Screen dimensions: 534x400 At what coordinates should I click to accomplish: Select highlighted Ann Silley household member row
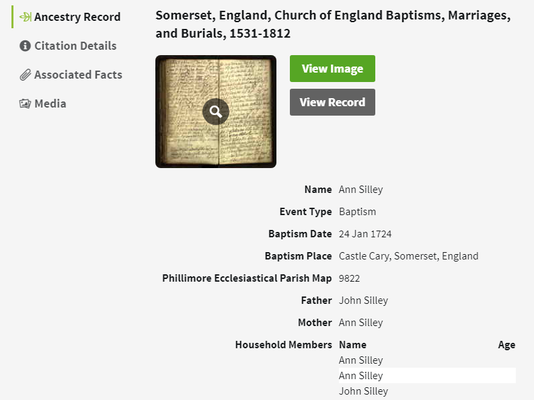tap(427, 375)
